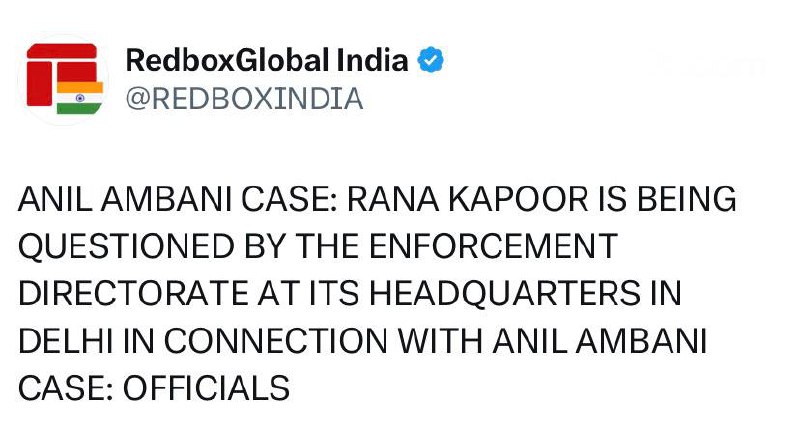Click the word "OFFICIALS" in the tweet
The image size is (800, 431).
point(207,386)
